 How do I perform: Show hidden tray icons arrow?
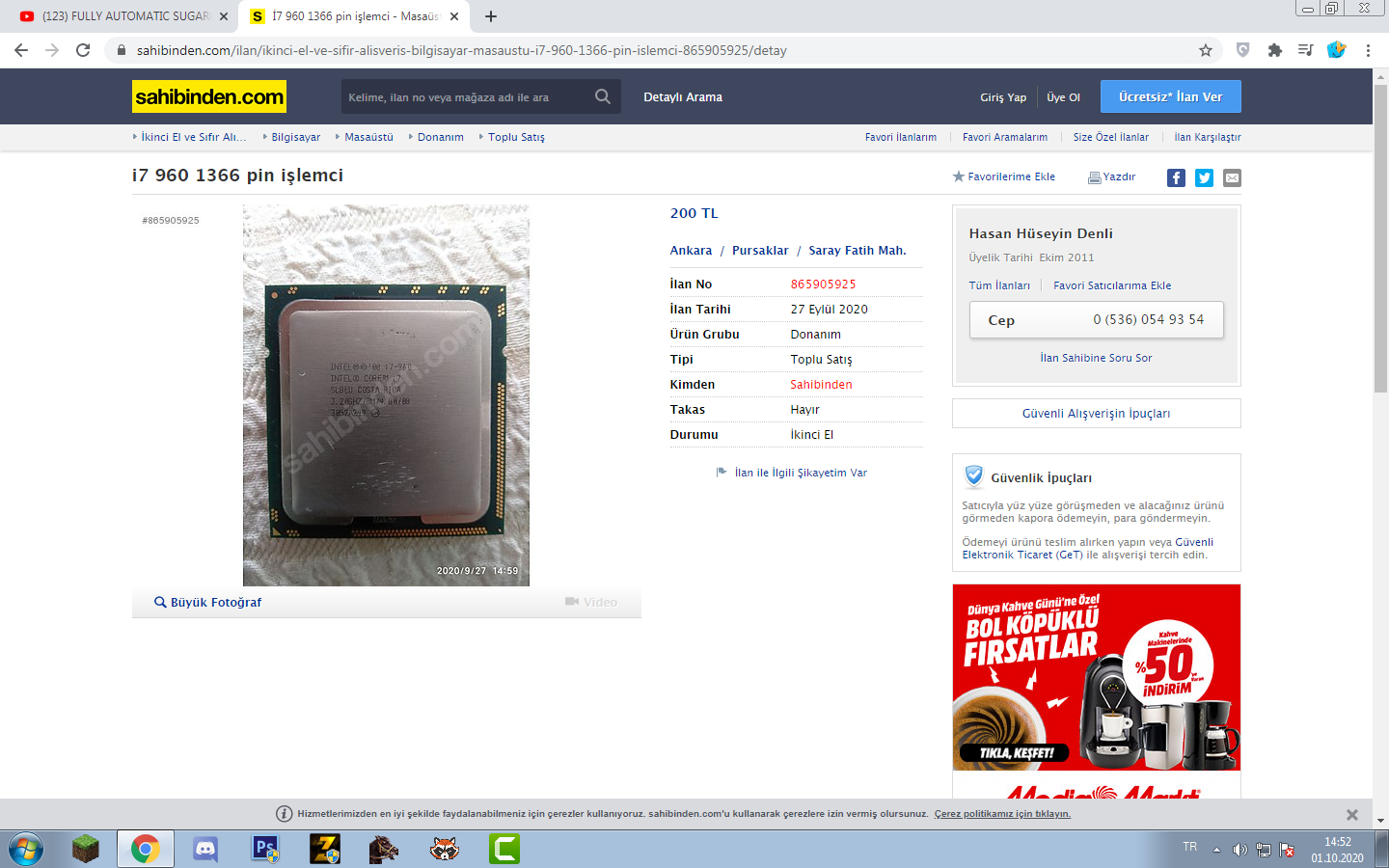pos(1216,850)
